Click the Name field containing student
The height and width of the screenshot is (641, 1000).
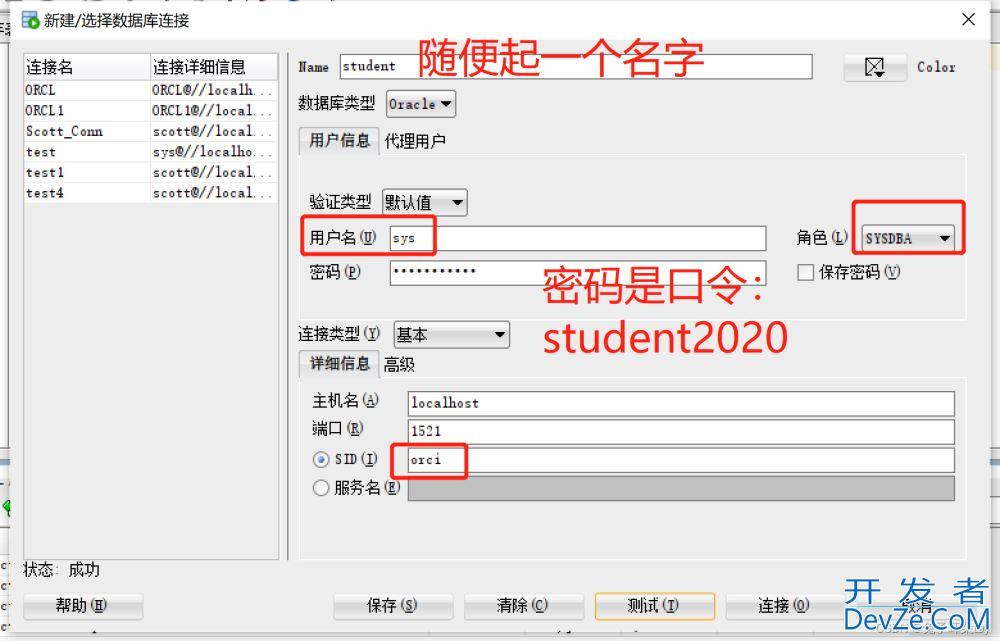point(576,66)
